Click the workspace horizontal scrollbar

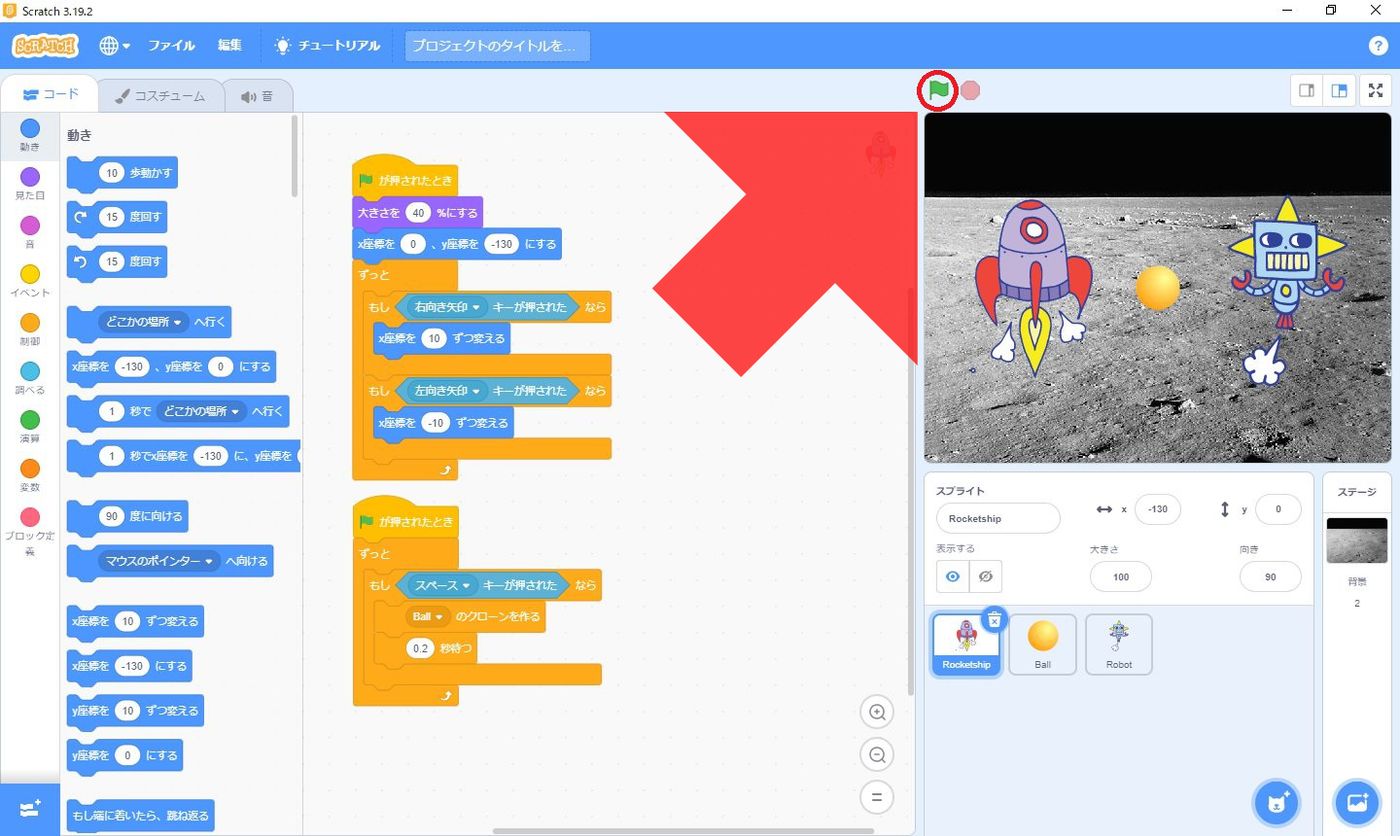[683, 830]
